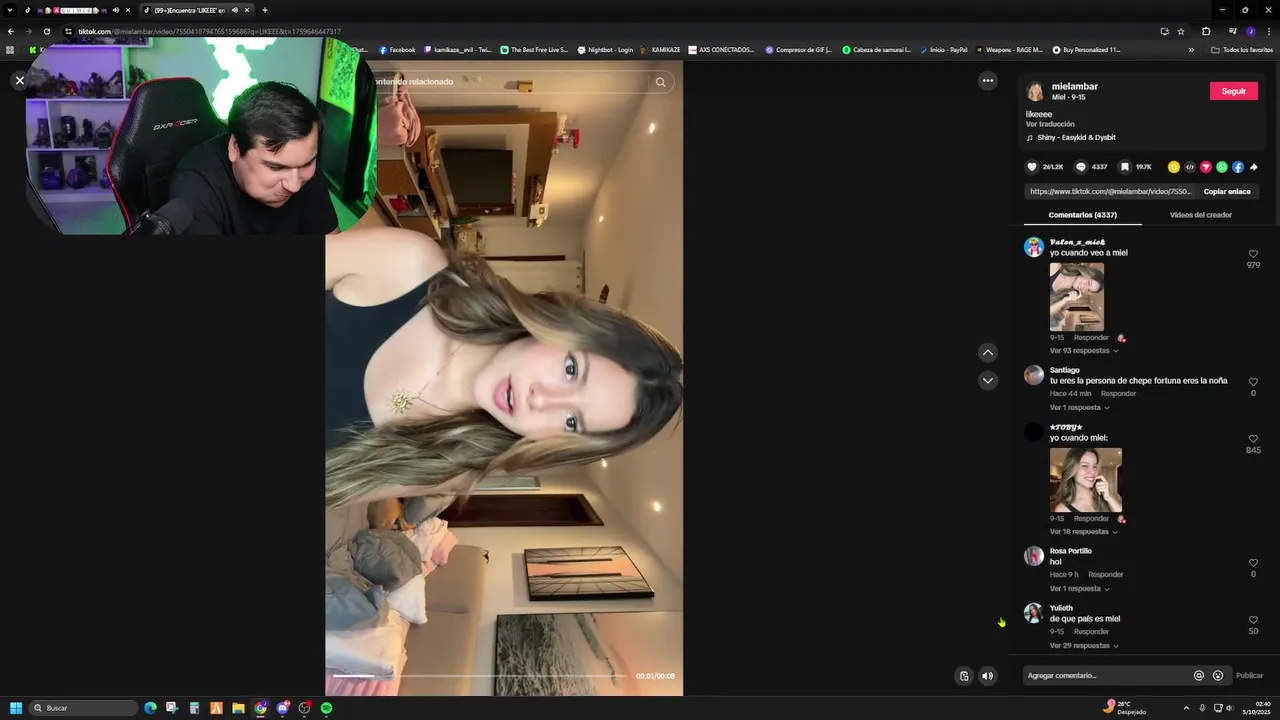Screen dimensions: 1280x720
Task: Insert mention with the @ icon
Action: pyautogui.click(x=1199, y=675)
